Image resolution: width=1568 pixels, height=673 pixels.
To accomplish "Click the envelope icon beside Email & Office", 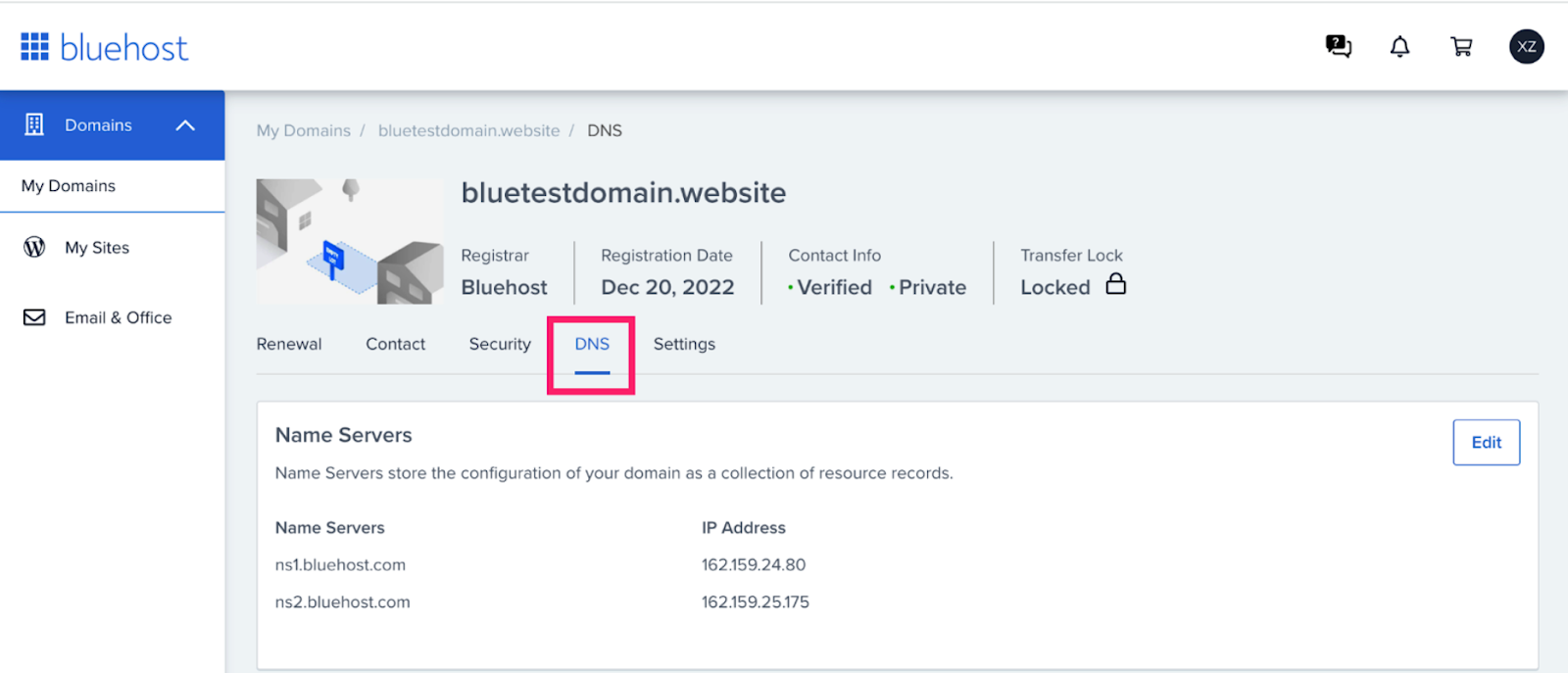I will (x=34, y=317).
